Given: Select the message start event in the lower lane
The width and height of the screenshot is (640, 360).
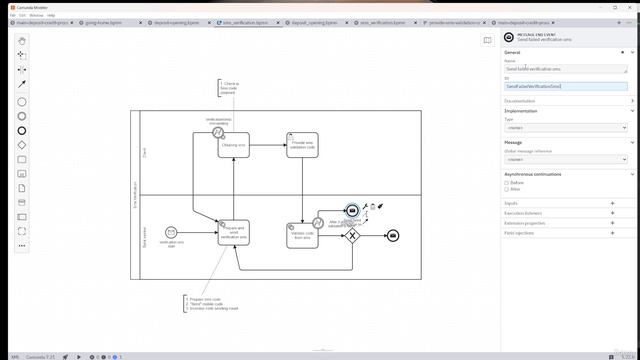Looking at the screenshot, I should pyautogui.click(x=171, y=233).
